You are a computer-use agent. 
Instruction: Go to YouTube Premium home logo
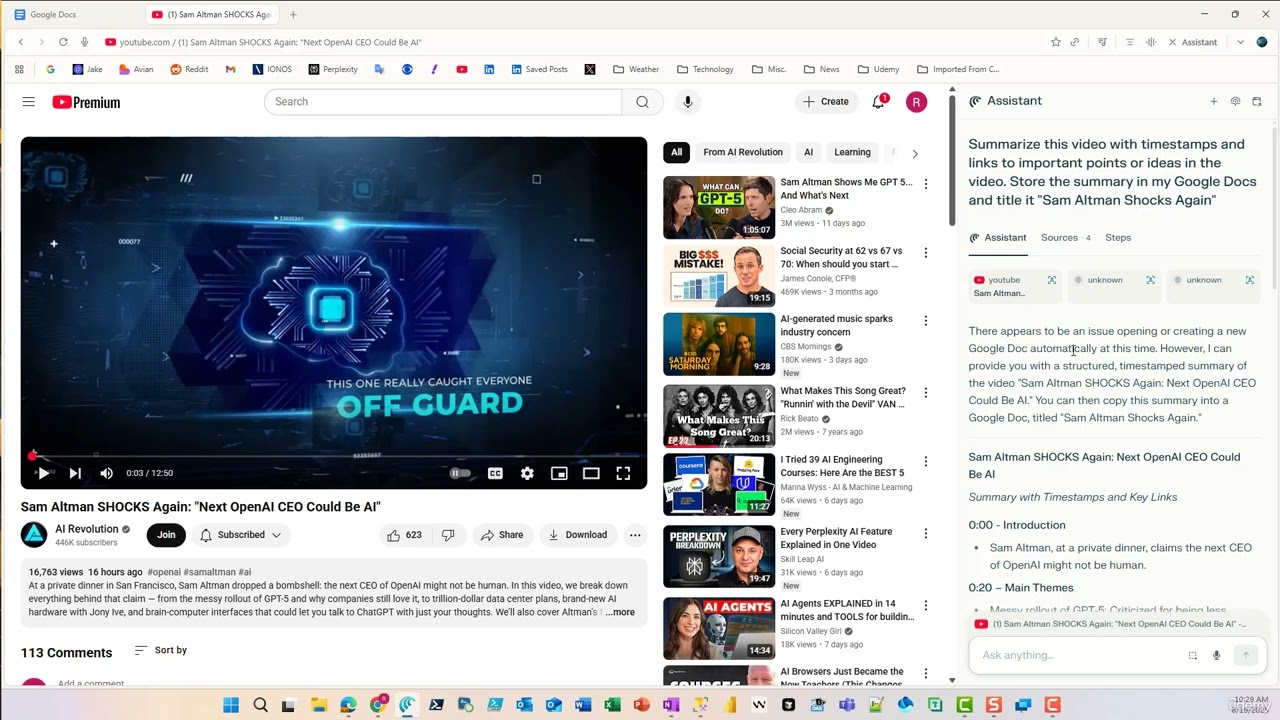point(86,102)
